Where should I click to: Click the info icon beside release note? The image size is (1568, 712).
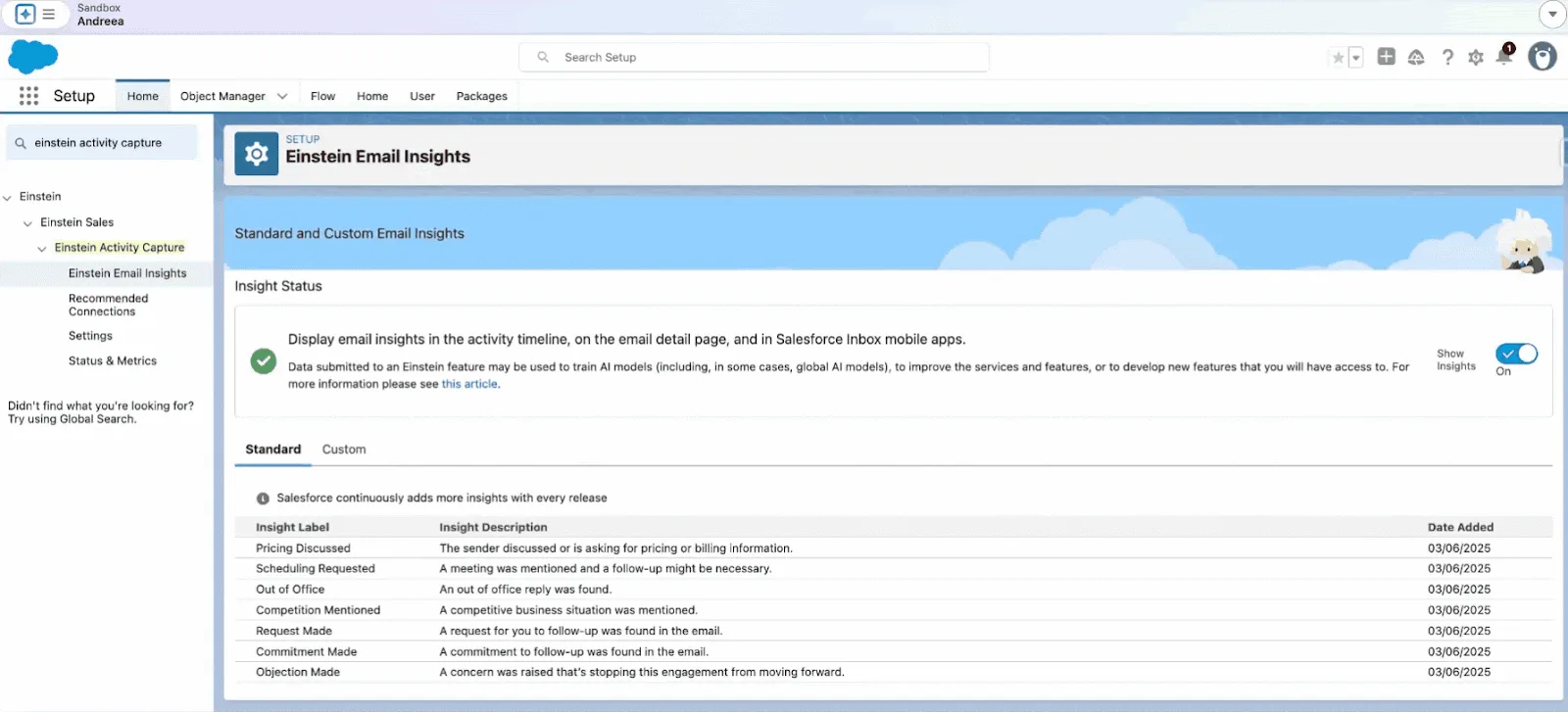coord(263,498)
